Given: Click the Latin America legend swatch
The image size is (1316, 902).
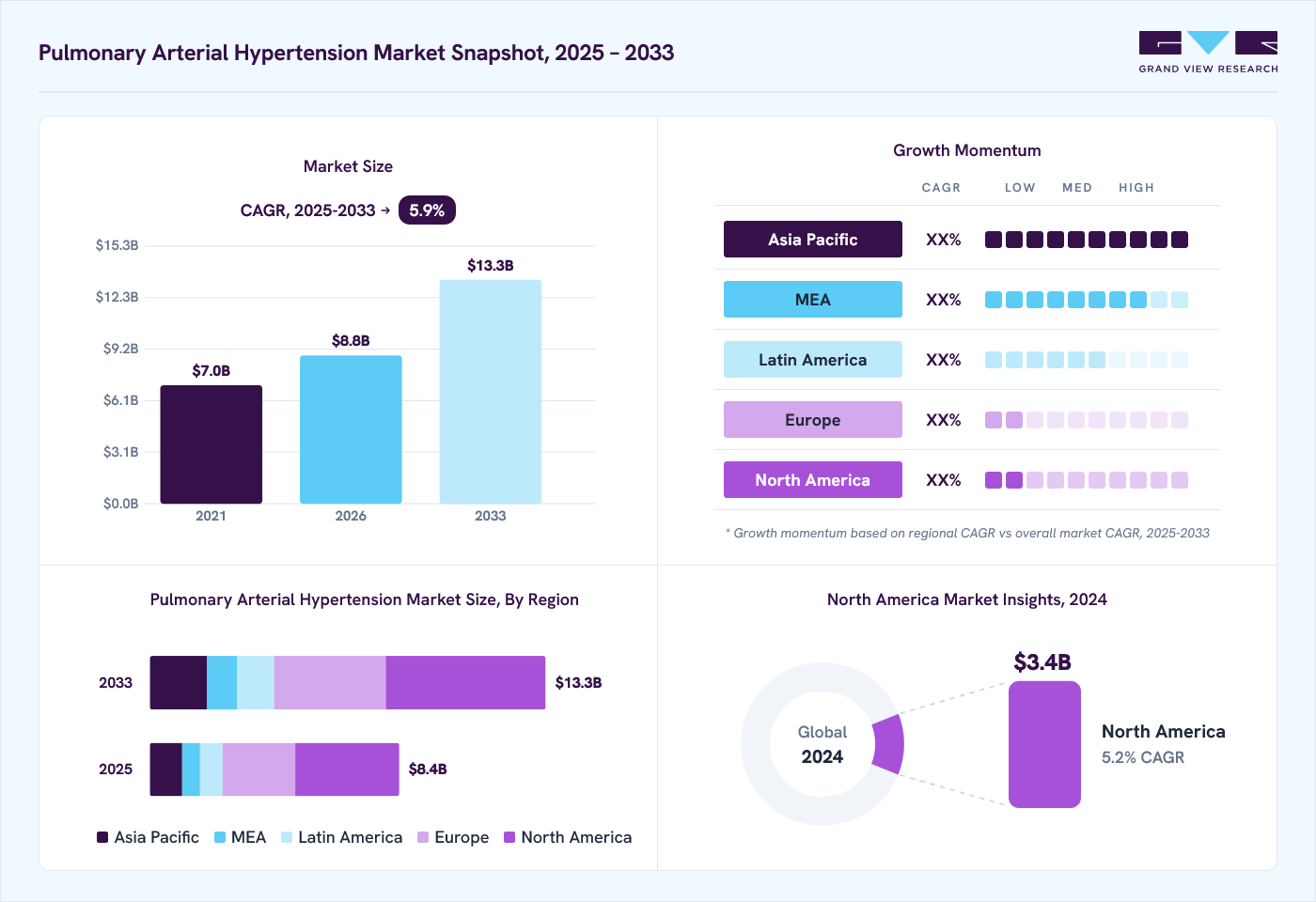Looking at the screenshot, I should [287, 837].
